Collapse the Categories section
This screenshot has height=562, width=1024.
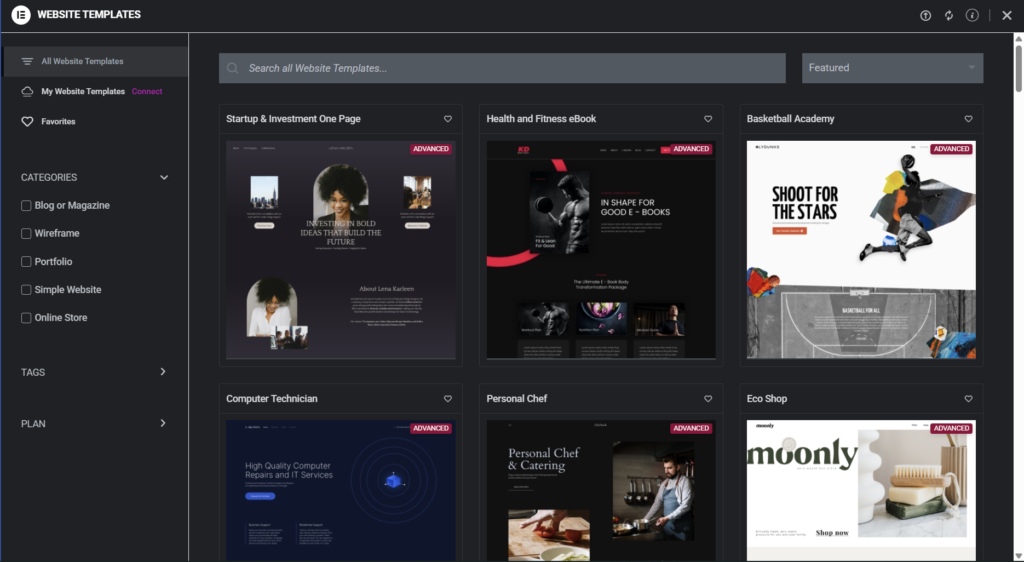164,178
